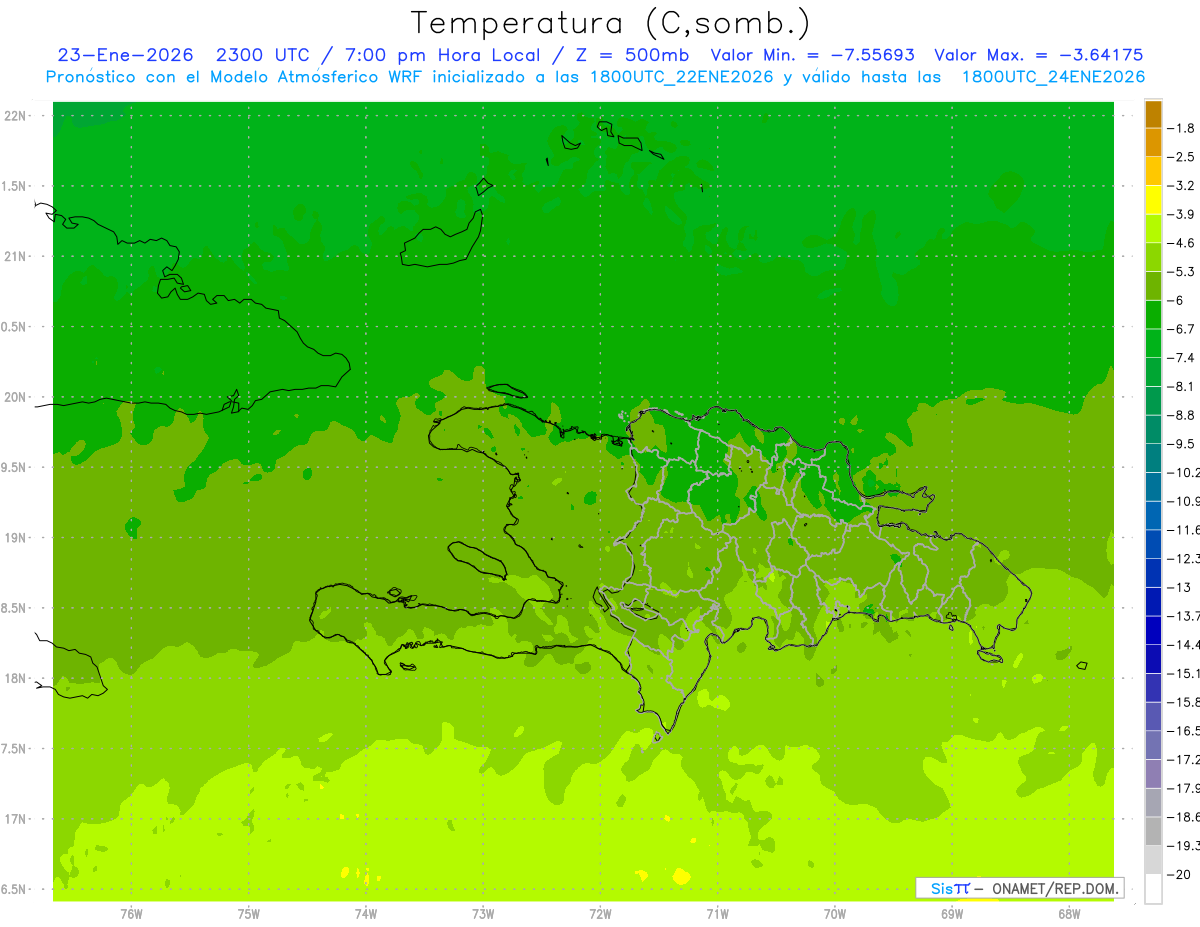
Task: Pick the yellow swatch between -3.2 and -3.9
Action: (1153, 200)
